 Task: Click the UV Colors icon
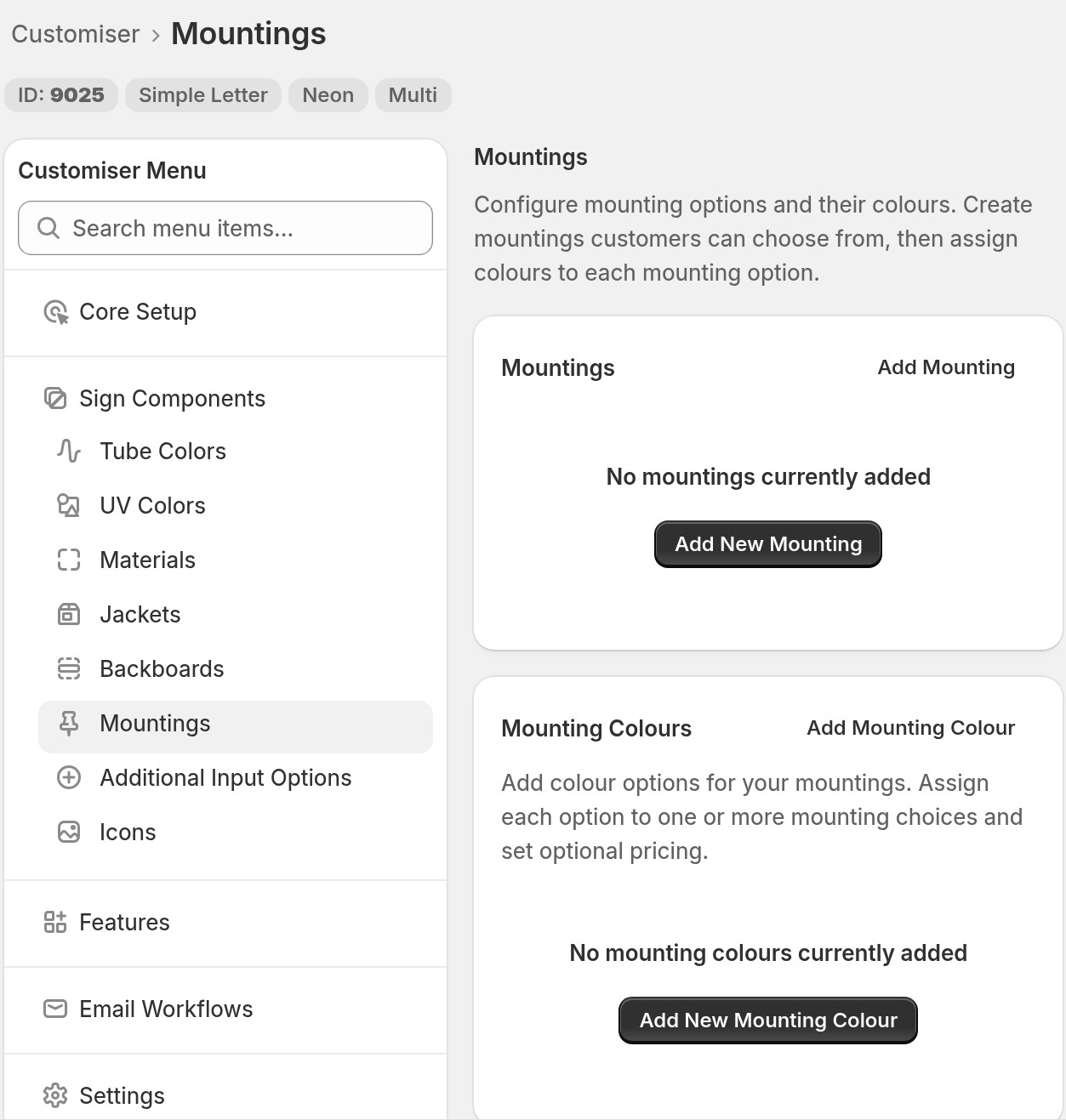(69, 505)
